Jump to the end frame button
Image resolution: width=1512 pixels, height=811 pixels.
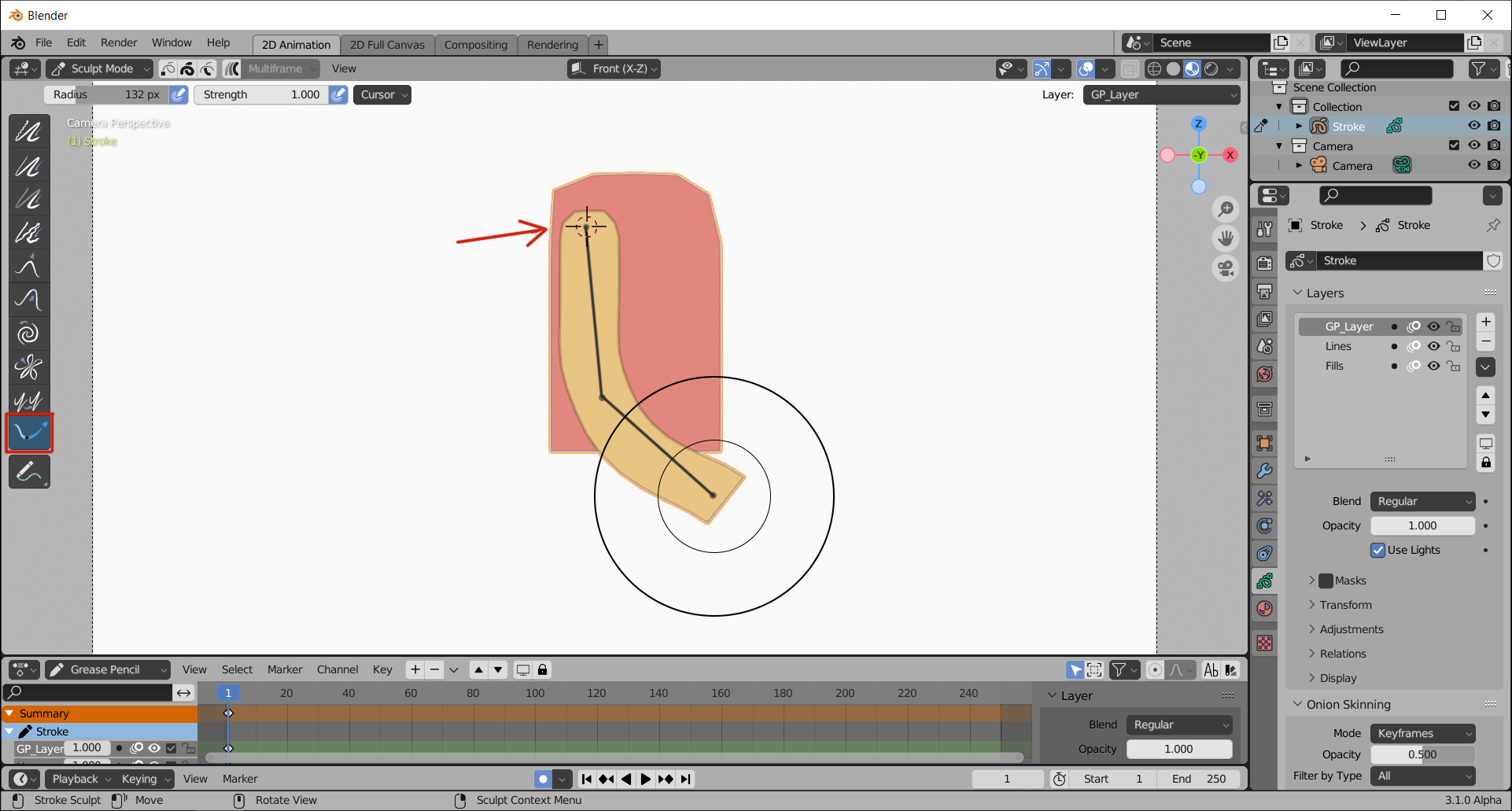click(x=686, y=779)
